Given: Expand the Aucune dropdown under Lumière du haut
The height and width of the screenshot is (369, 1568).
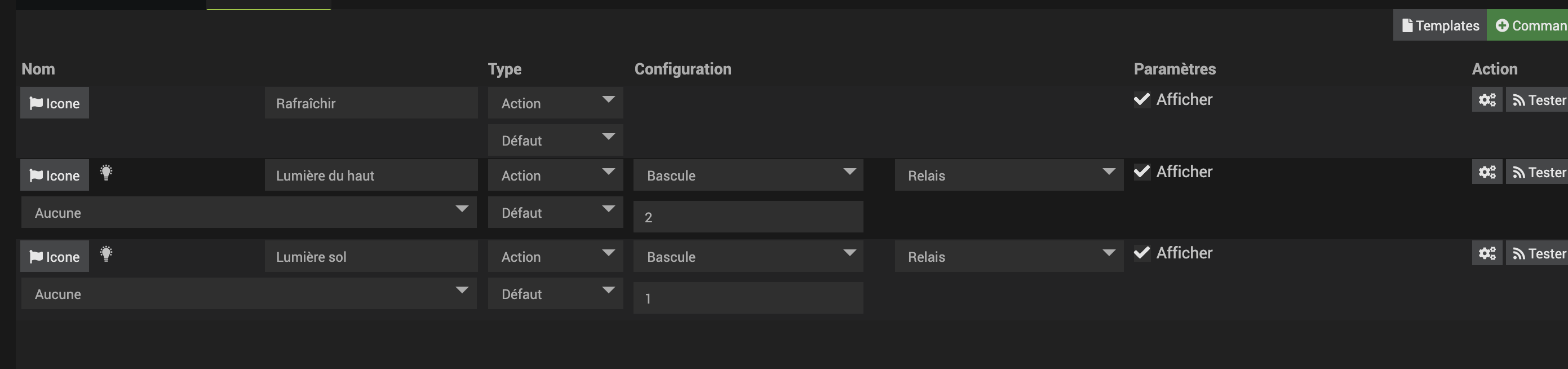Looking at the screenshot, I should point(249,213).
